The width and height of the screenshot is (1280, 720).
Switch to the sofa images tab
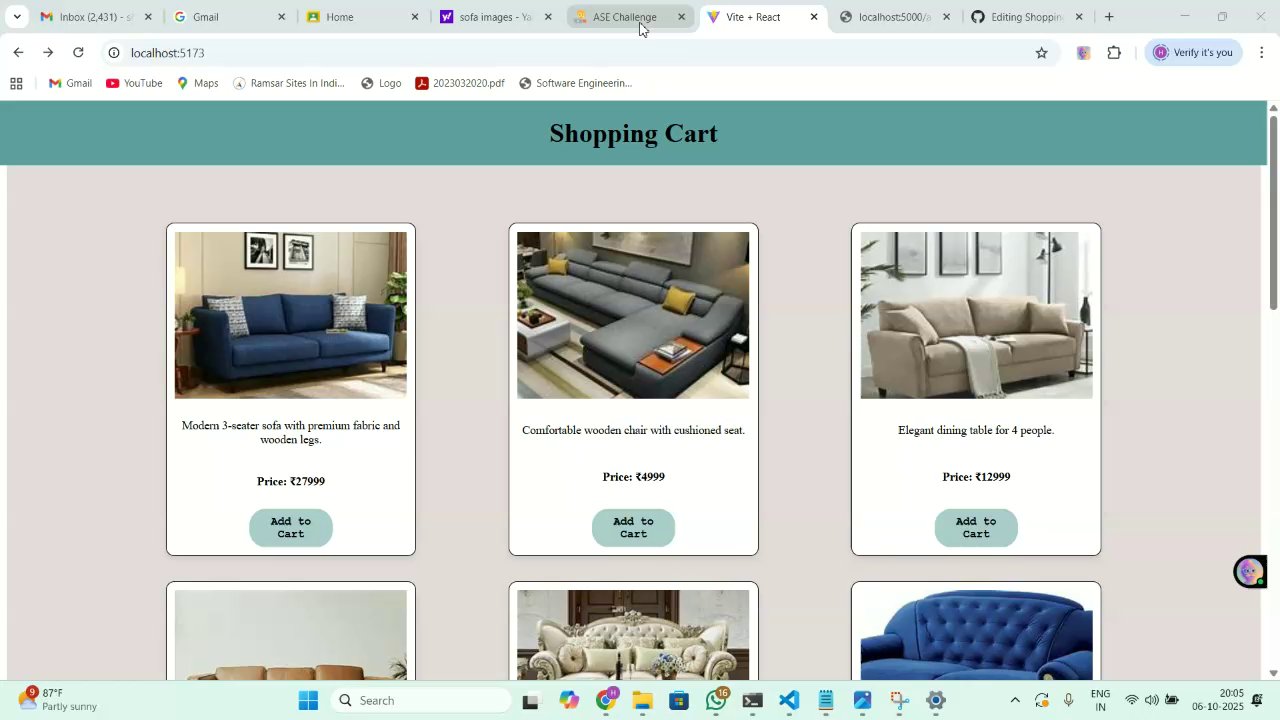coord(494,17)
